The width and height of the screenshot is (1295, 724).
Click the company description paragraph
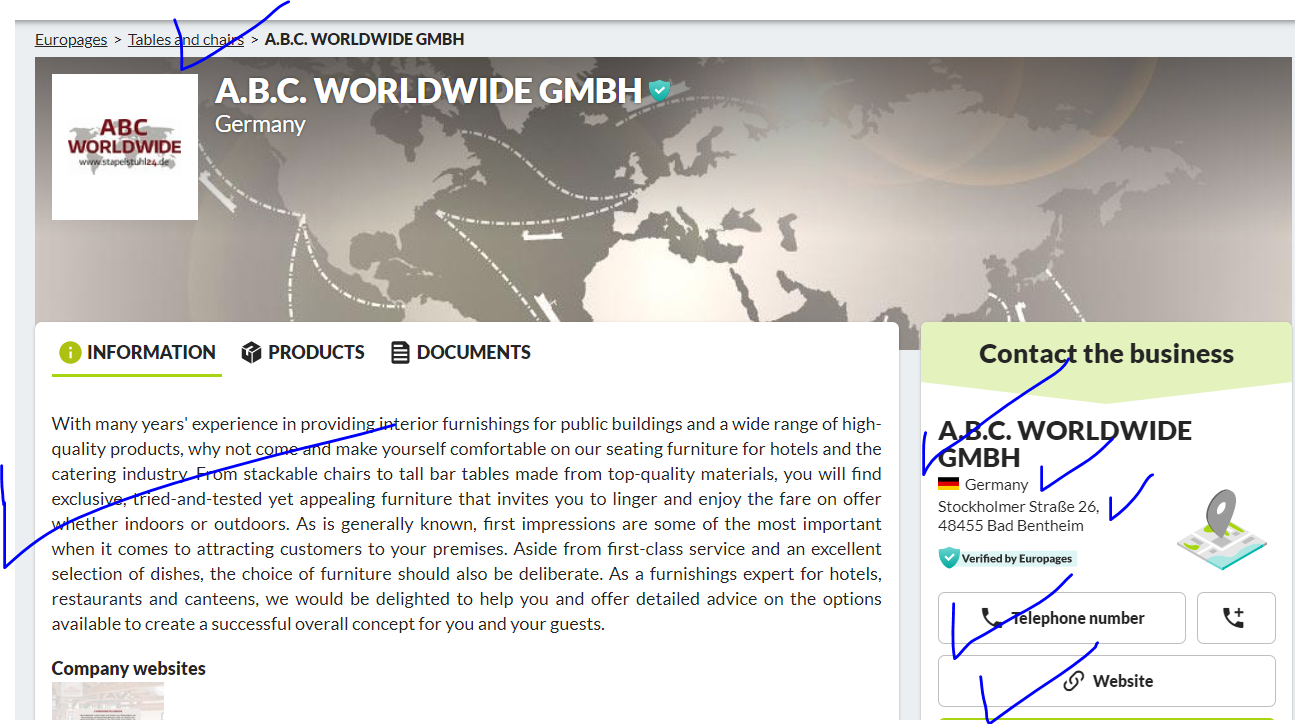(x=467, y=524)
